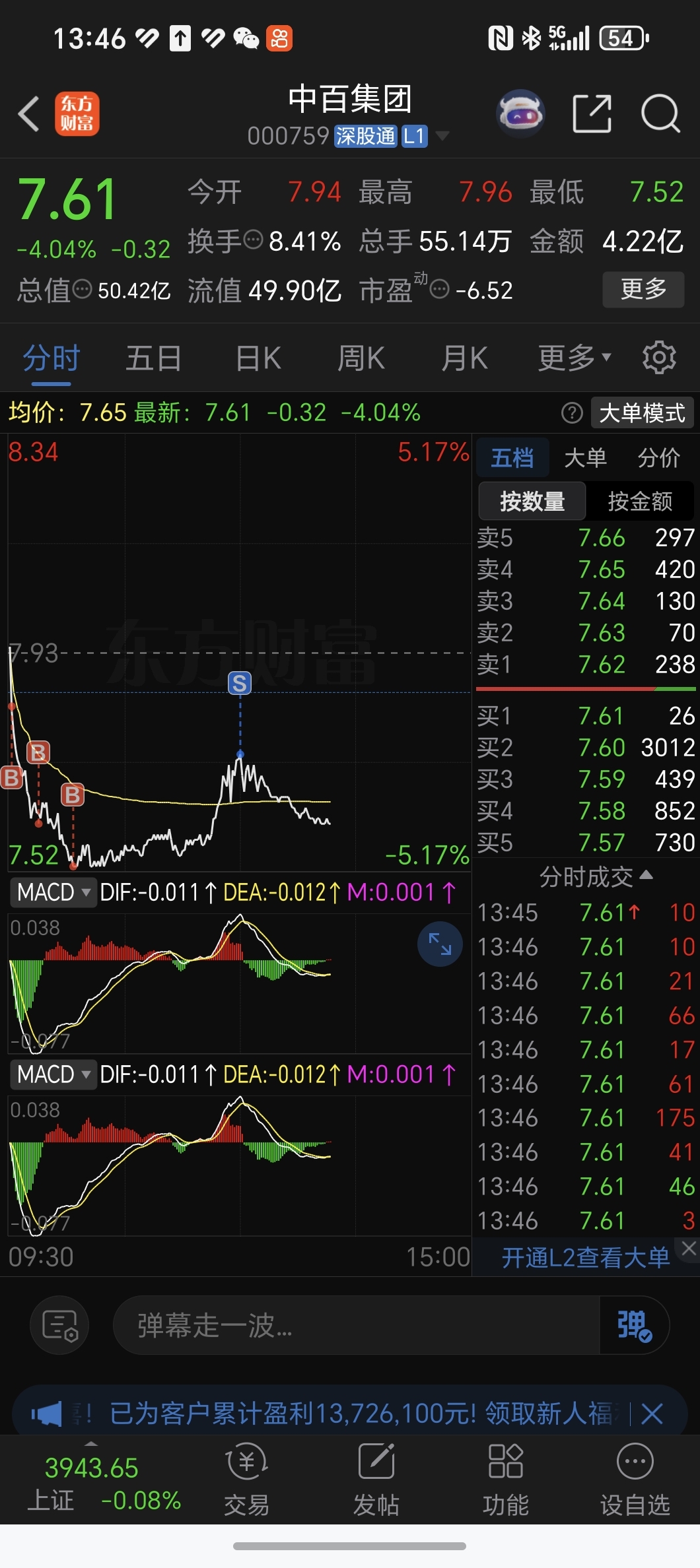
Task: Tap info icon beside 换手
Action: (x=254, y=240)
